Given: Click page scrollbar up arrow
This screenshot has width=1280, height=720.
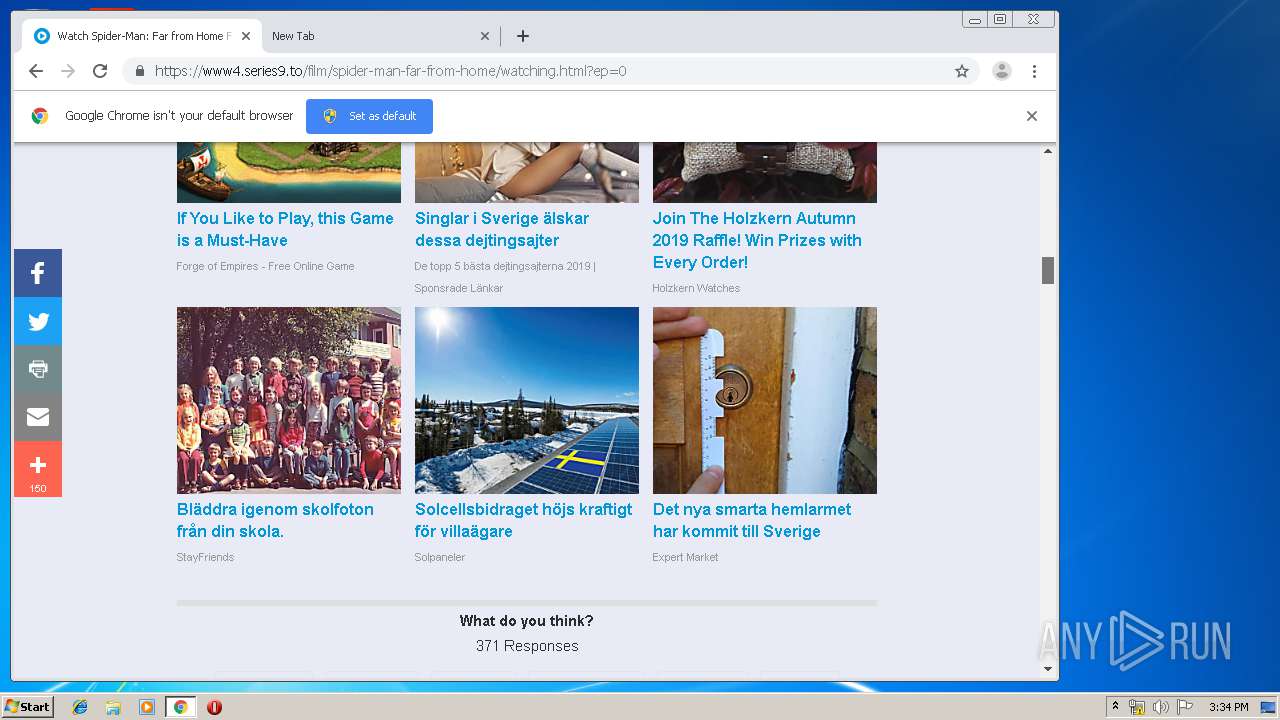Looking at the screenshot, I should pyautogui.click(x=1048, y=151).
